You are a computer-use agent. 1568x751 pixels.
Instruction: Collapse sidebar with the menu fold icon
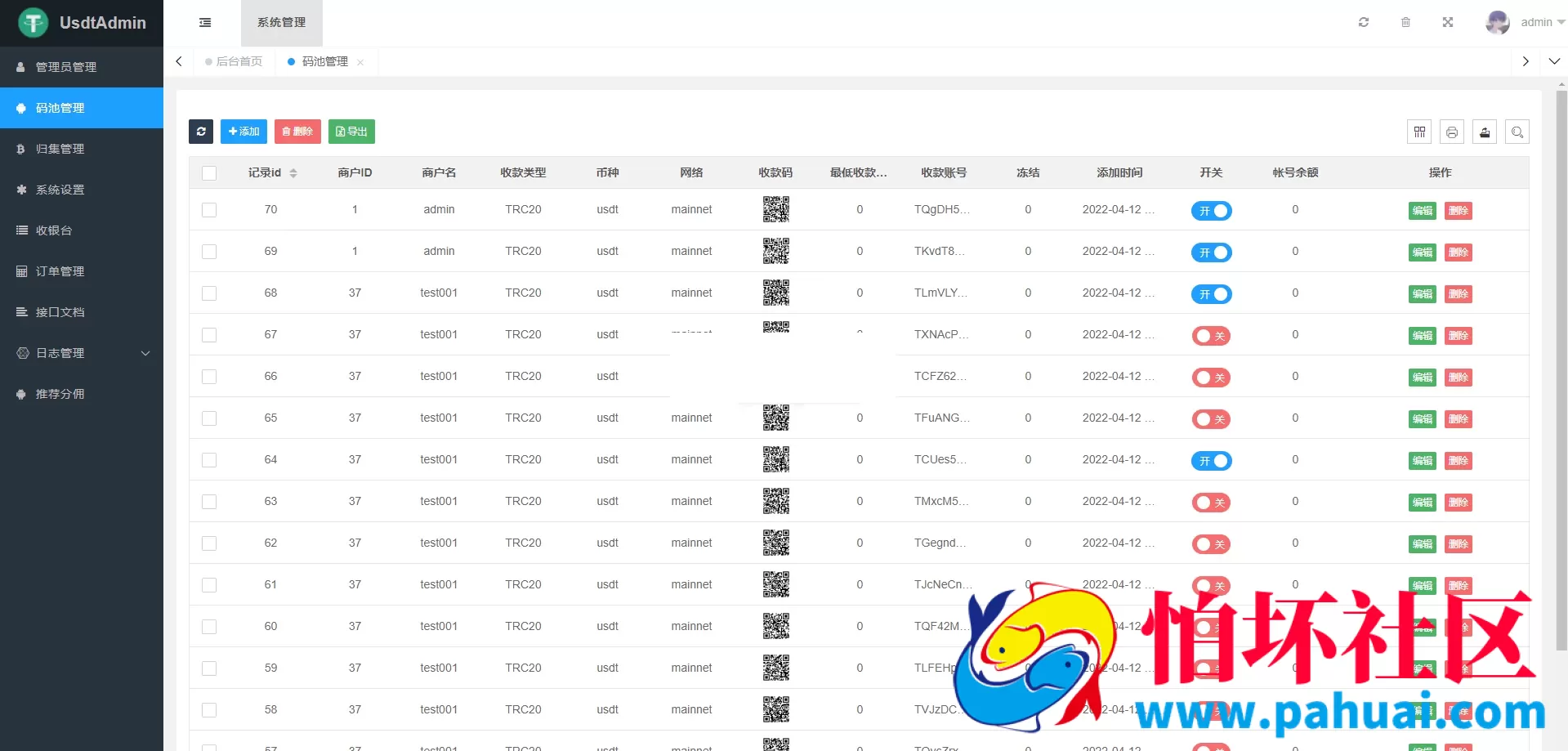pos(205,22)
